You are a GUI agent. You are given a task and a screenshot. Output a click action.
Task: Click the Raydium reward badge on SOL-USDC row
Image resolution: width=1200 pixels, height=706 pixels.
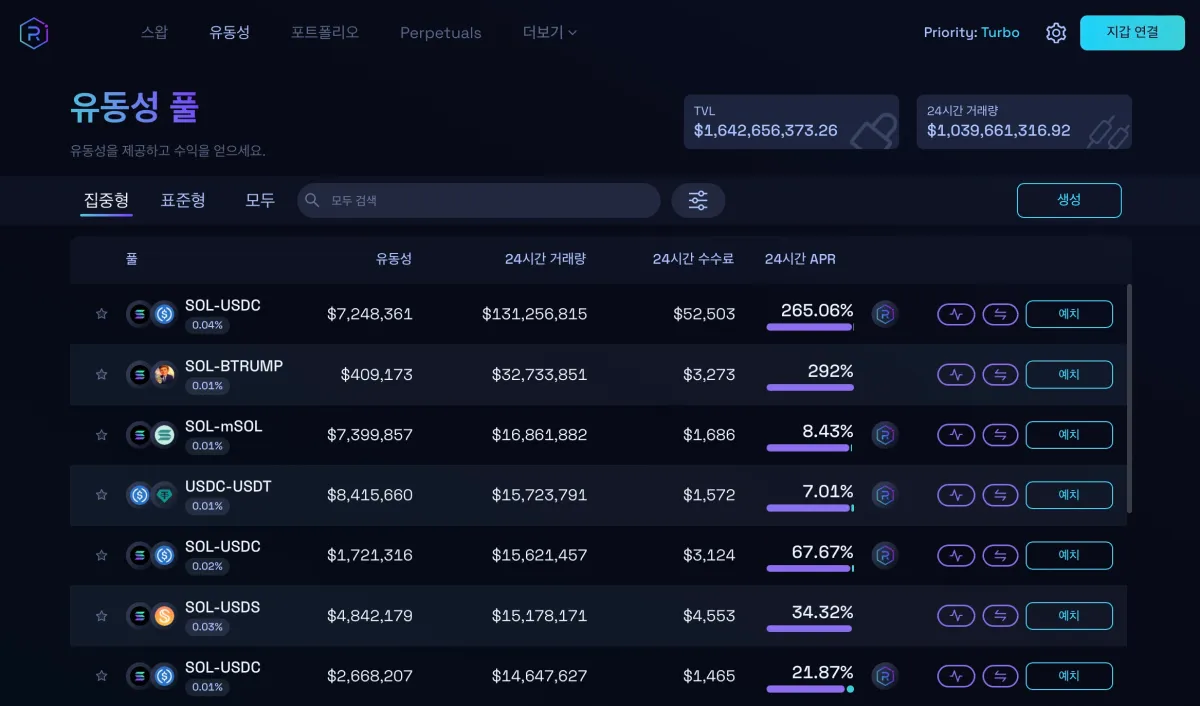coord(884,314)
